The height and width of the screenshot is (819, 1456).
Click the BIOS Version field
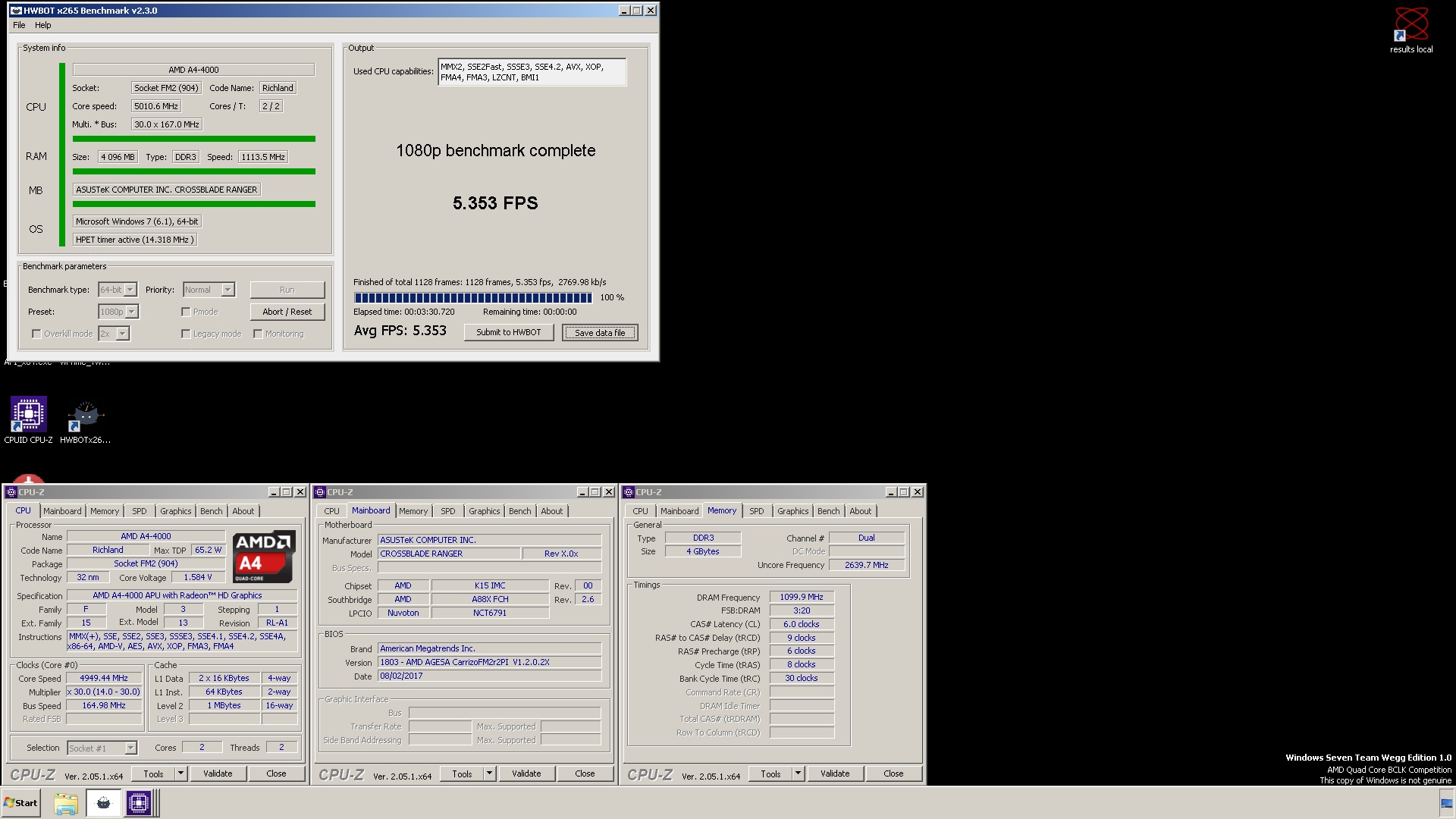(x=489, y=662)
